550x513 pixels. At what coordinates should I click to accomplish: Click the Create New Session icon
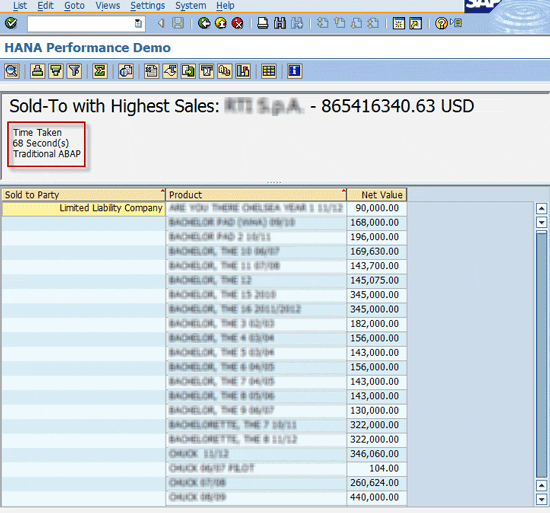398,23
